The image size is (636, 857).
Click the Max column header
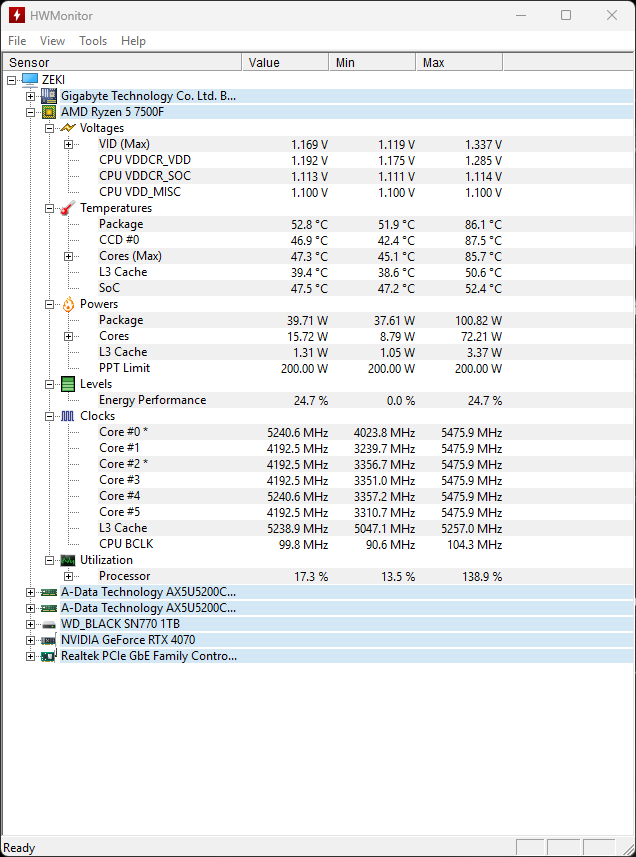(x=460, y=62)
